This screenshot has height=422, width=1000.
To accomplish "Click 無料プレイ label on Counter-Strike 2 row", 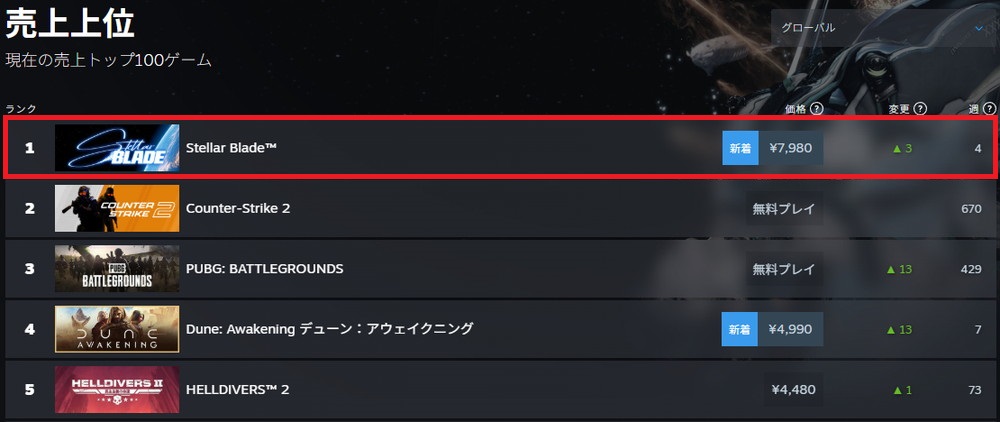I will (x=784, y=209).
